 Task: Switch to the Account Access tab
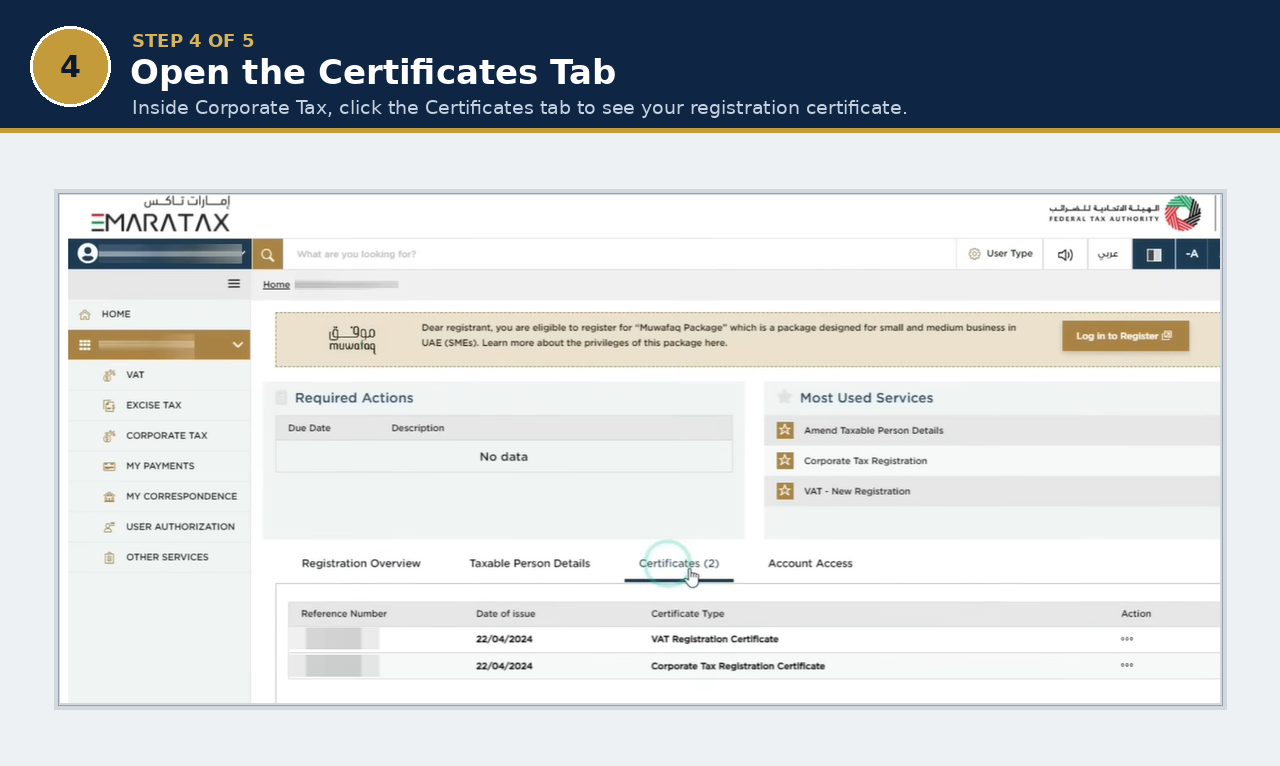pyautogui.click(x=810, y=564)
